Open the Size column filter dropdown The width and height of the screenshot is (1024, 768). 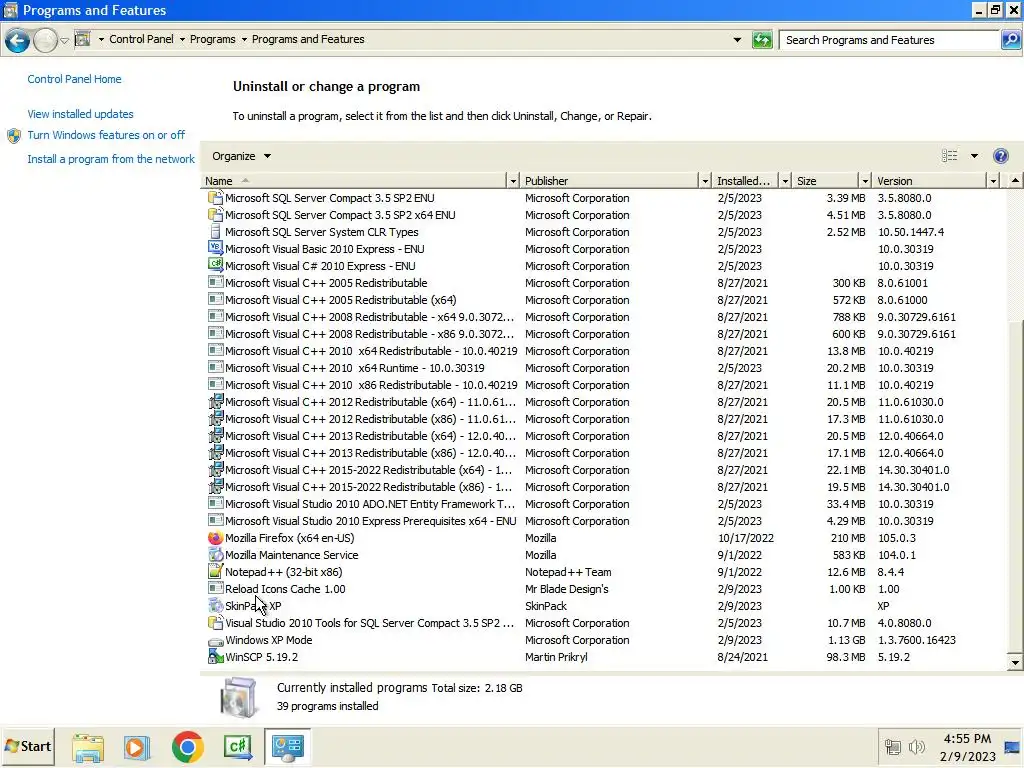click(x=865, y=181)
